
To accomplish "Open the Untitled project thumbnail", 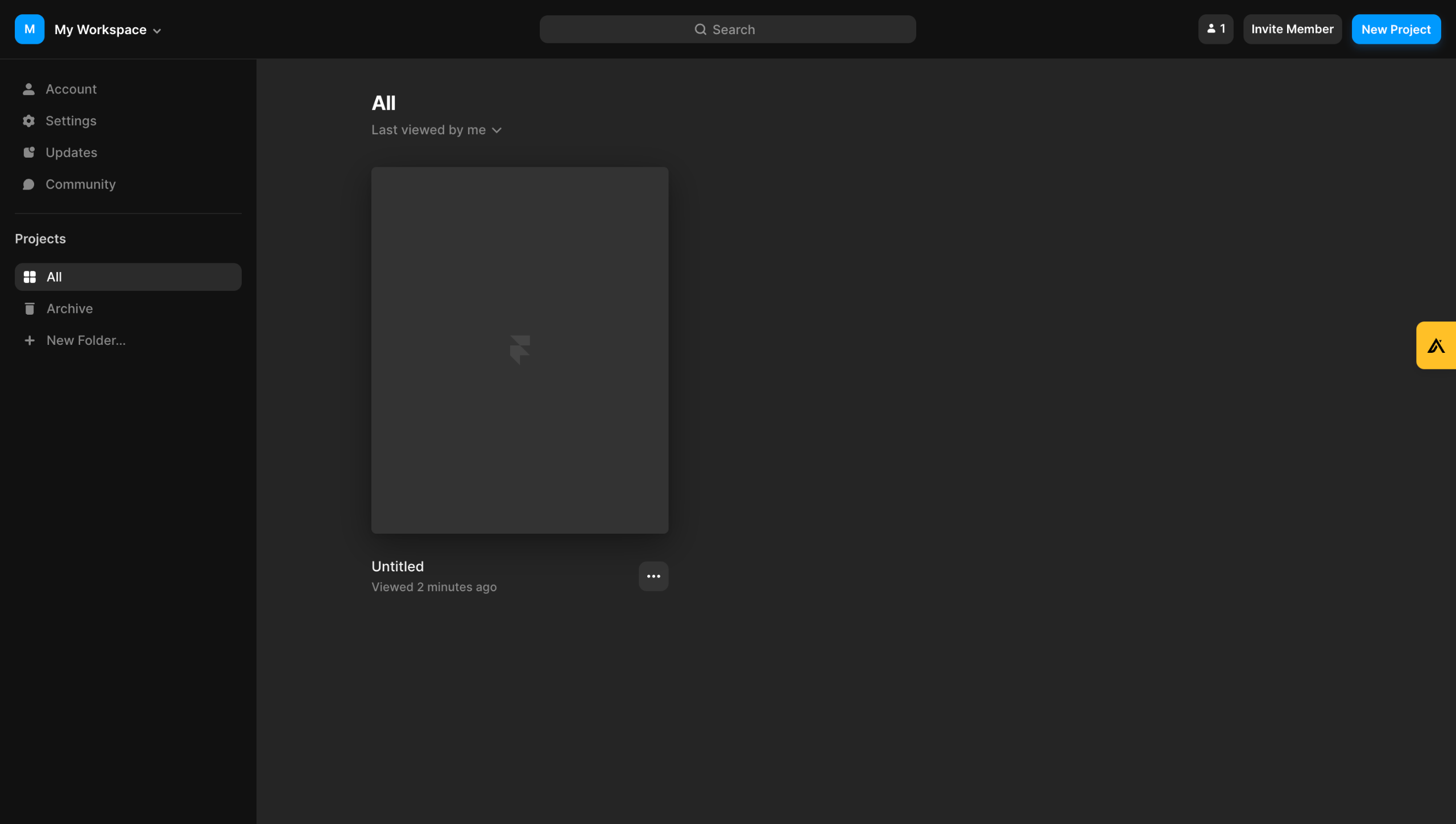I will 520,350.
